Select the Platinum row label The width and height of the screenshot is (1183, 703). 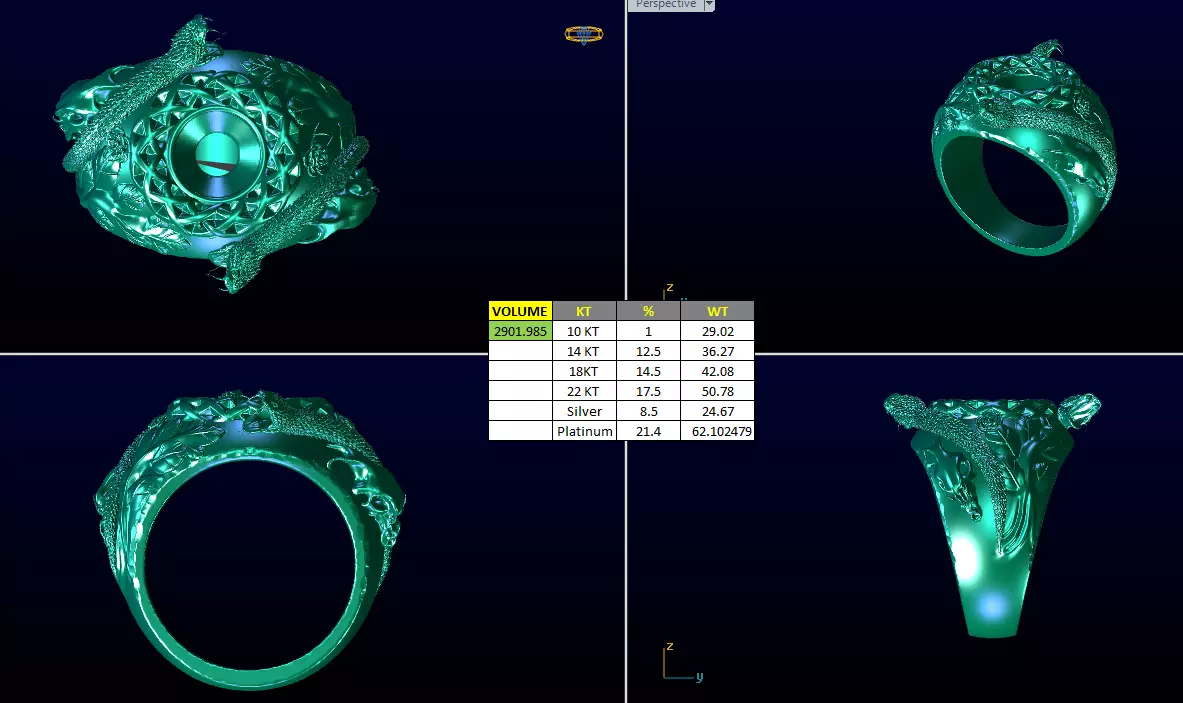(x=584, y=431)
